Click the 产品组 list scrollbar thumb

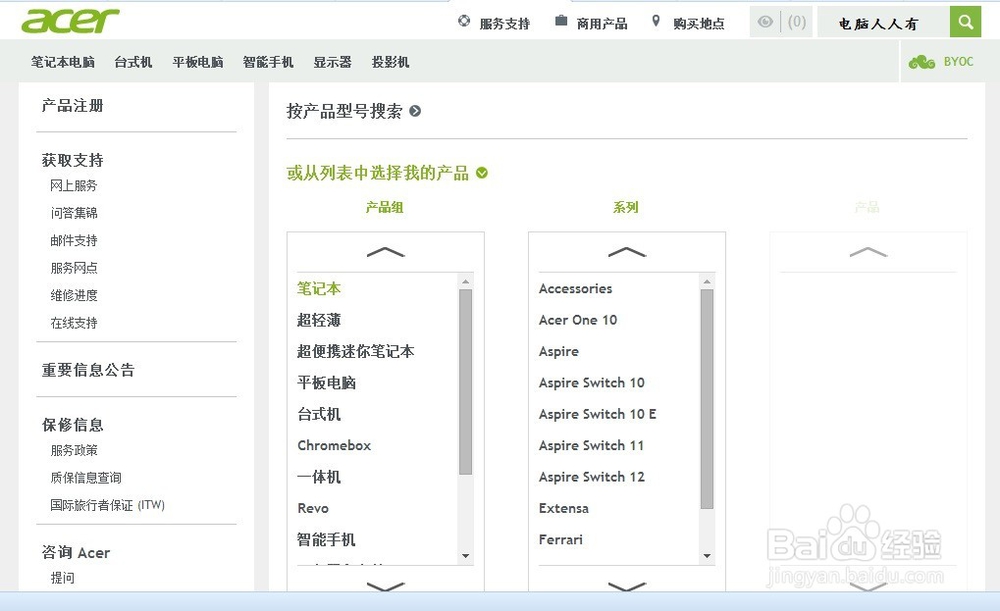(466, 382)
